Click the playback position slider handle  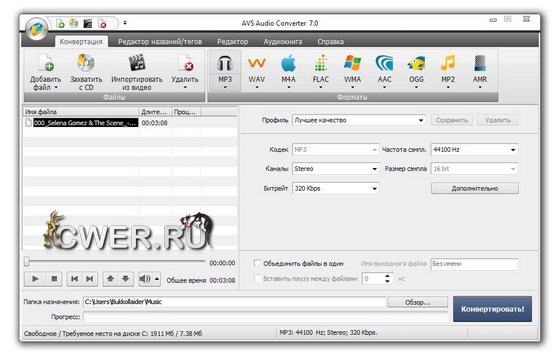(x=27, y=262)
